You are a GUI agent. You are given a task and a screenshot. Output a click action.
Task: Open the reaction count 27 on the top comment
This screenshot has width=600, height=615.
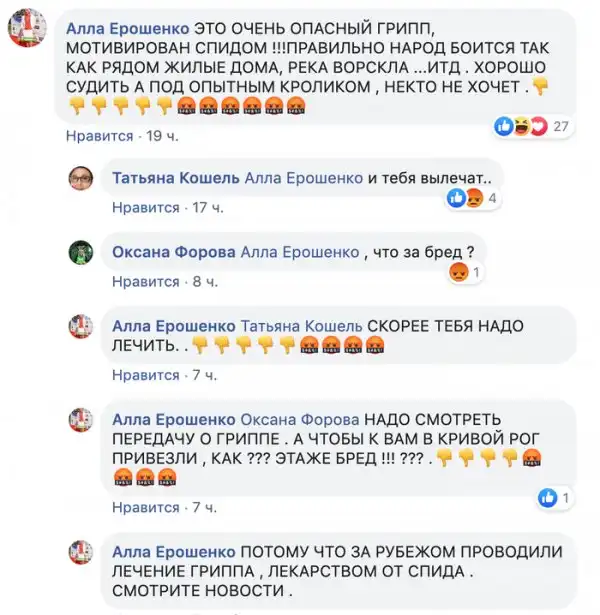pyautogui.click(x=561, y=126)
